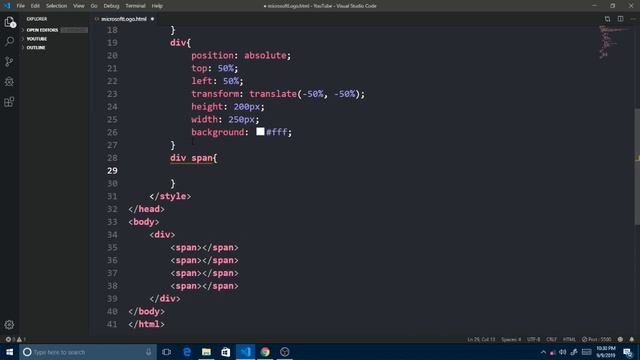Open the Go menu
The height and width of the screenshot is (360, 640).
(94, 6)
